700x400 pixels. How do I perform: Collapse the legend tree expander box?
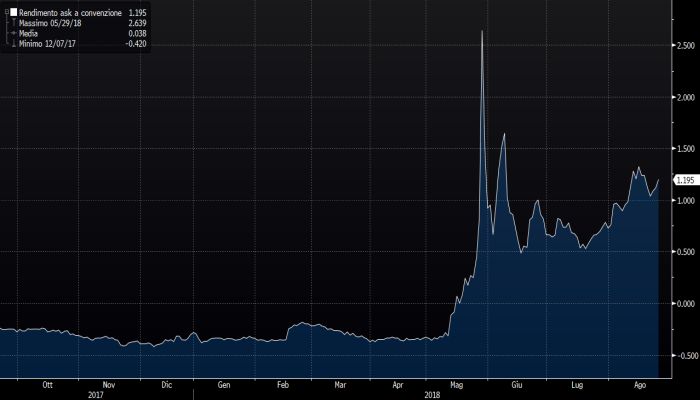pyautogui.click(x=5, y=11)
